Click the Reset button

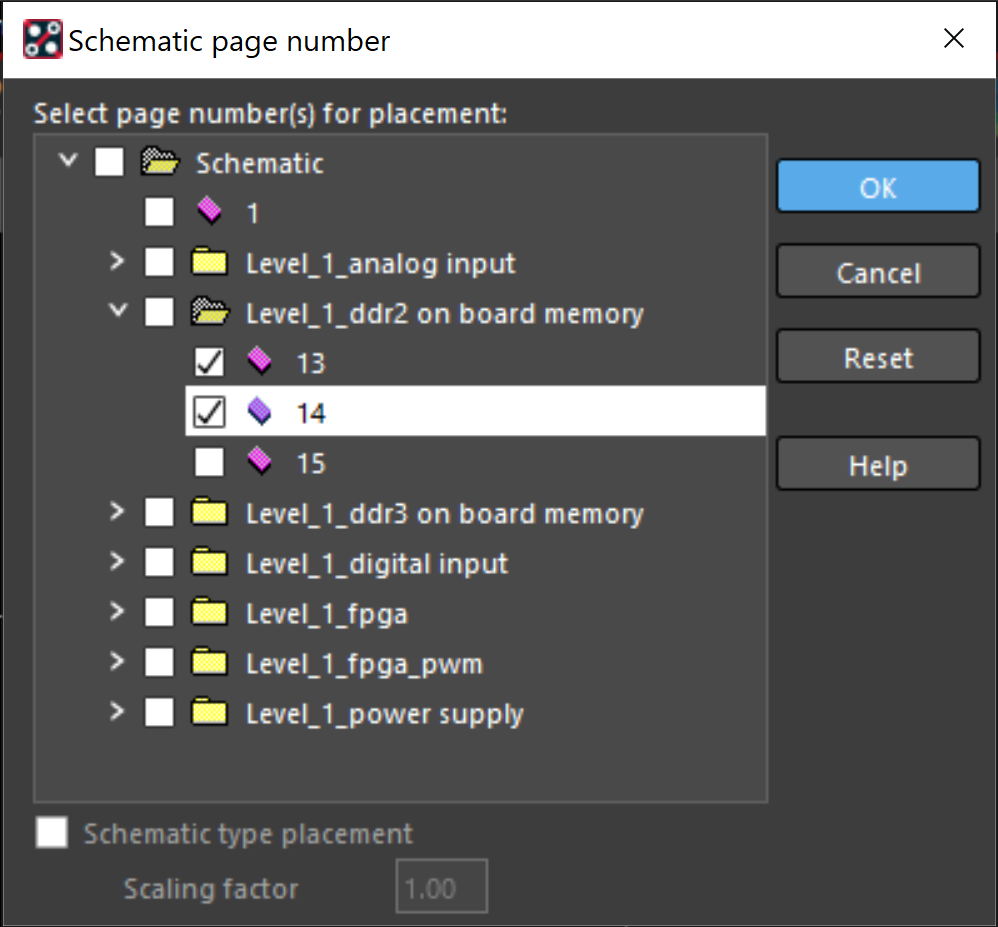tap(878, 357)
